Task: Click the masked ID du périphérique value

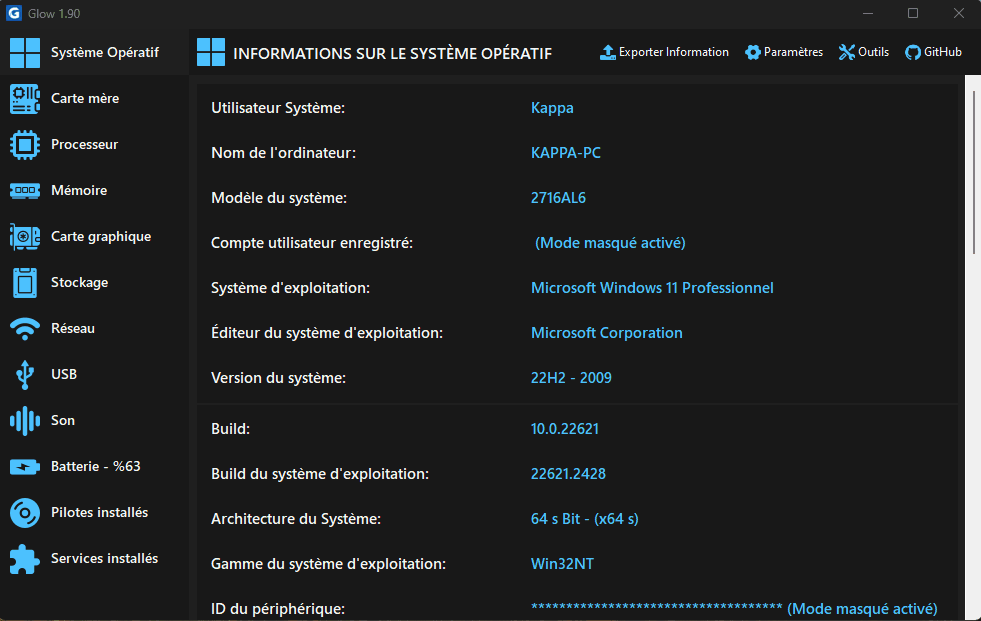Action: (734, 609)
